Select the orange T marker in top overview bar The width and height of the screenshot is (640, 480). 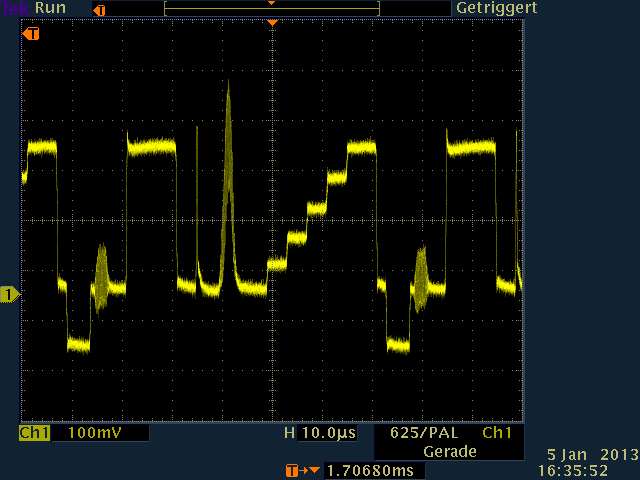coord(98,9)
